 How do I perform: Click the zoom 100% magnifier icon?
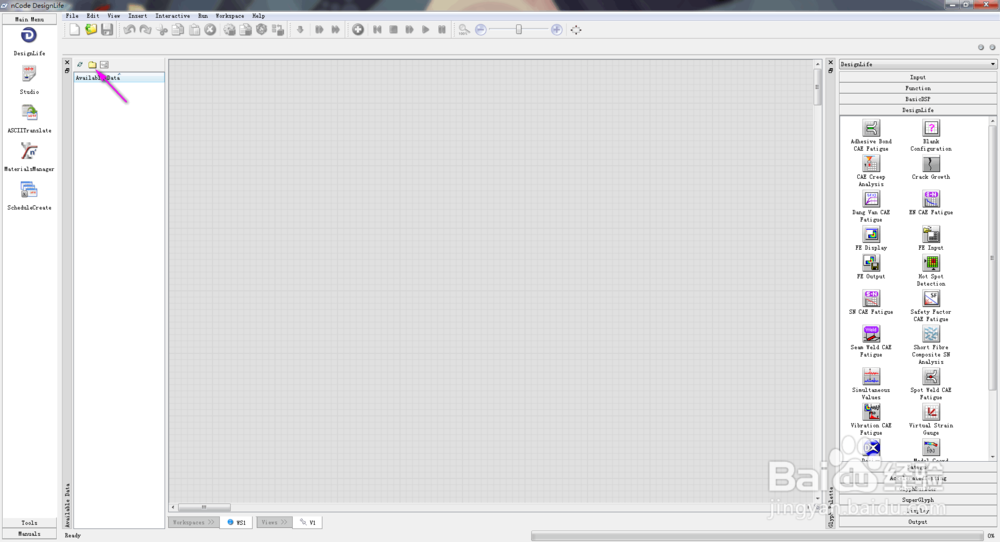[x=464, y=29]
